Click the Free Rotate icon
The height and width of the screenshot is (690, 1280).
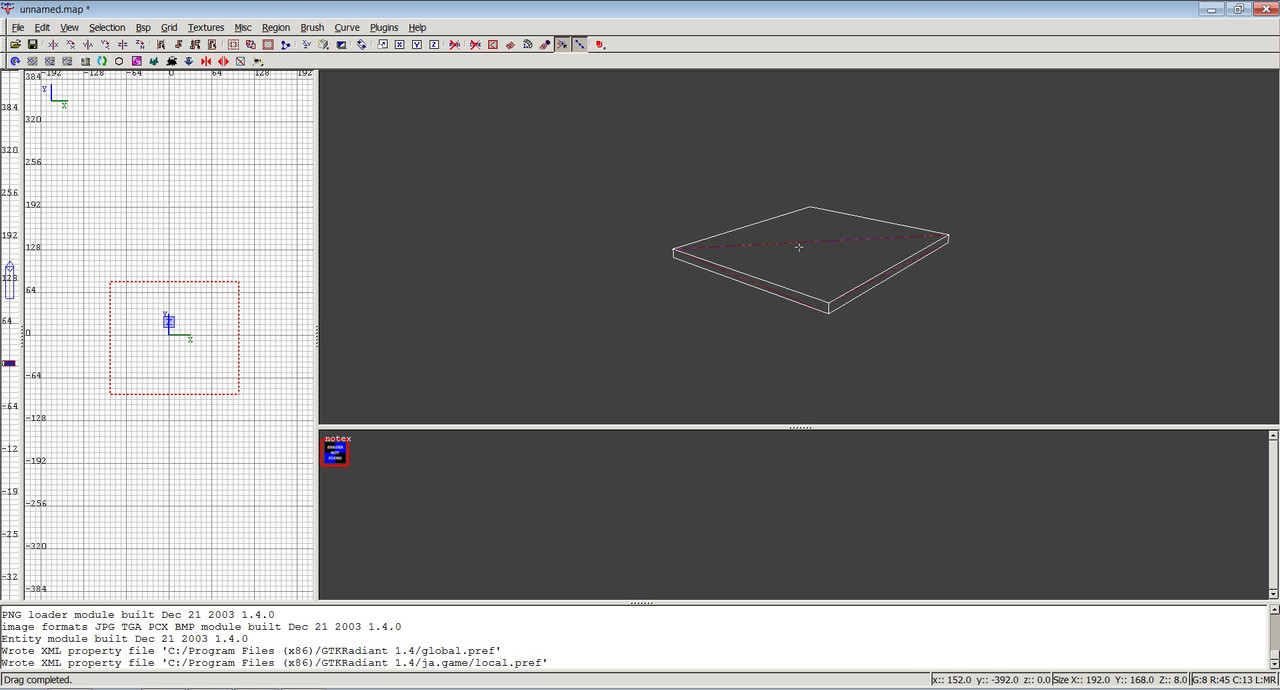(361, 45)
